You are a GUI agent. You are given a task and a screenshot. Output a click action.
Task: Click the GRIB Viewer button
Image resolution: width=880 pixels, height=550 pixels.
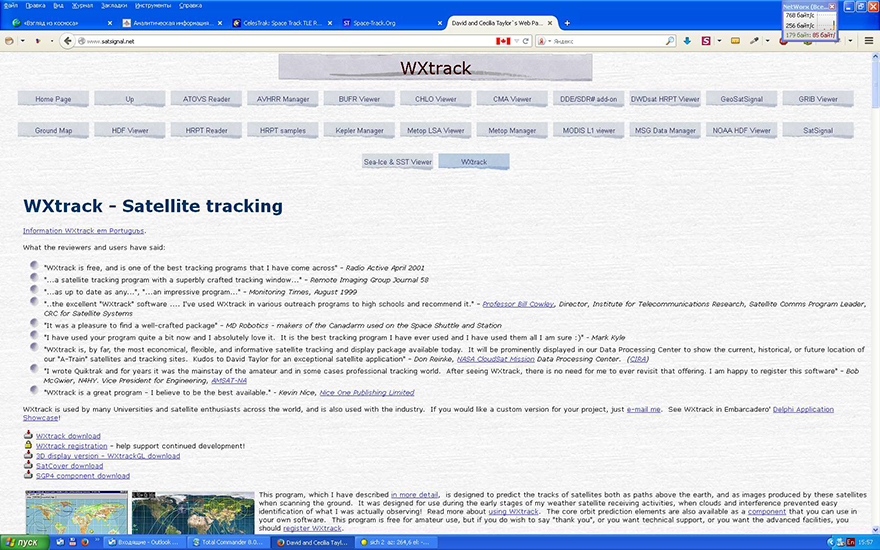(818, 99)
